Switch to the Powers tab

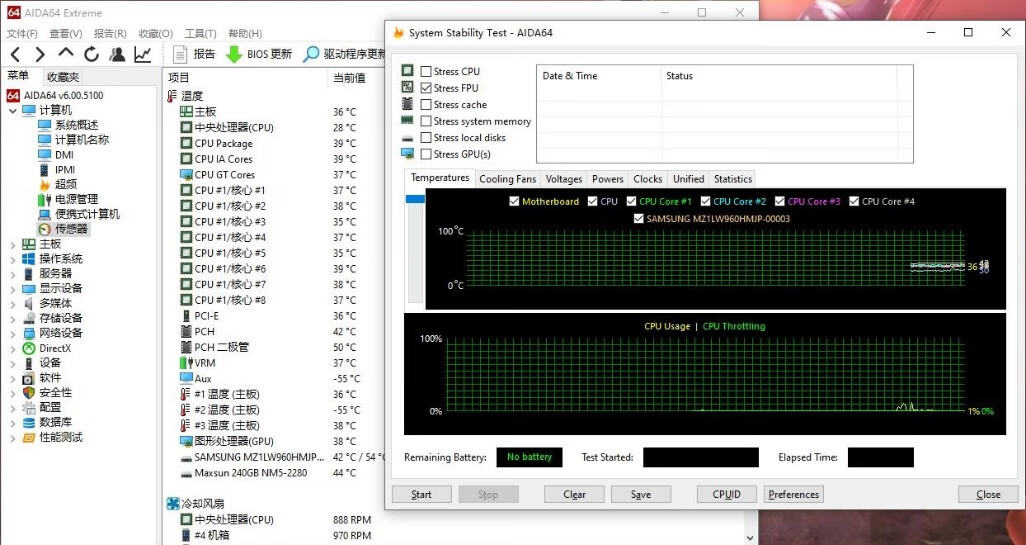click(607, 179)
